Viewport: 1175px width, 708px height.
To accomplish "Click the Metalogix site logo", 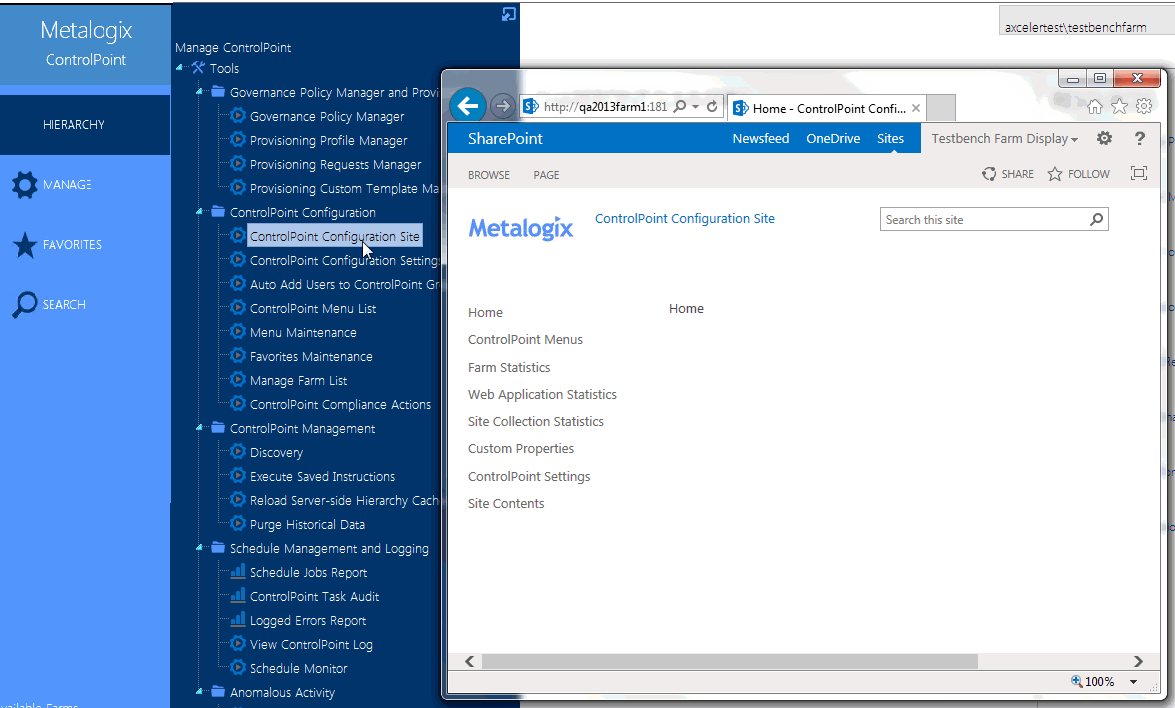I will point(521,228).
